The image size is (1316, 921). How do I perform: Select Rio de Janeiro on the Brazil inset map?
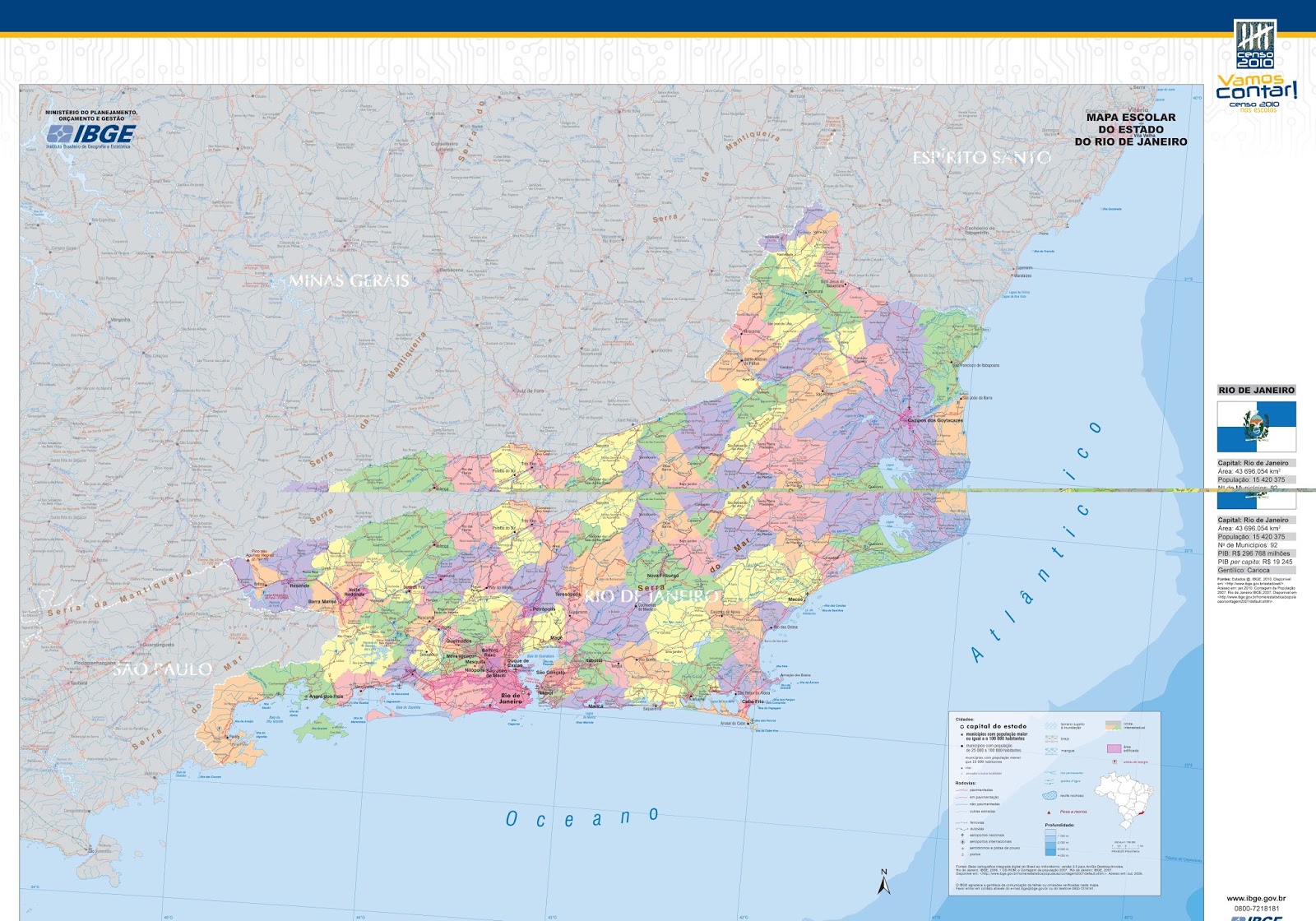pos(1142,814)
